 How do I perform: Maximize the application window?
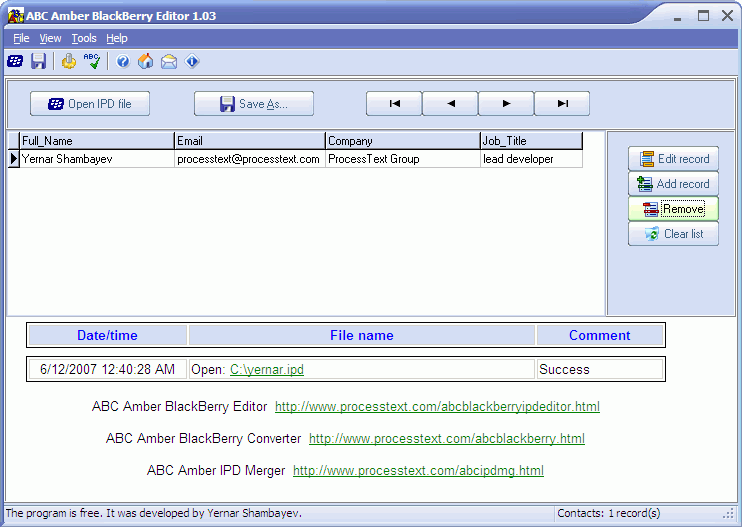tap(704, 16)
